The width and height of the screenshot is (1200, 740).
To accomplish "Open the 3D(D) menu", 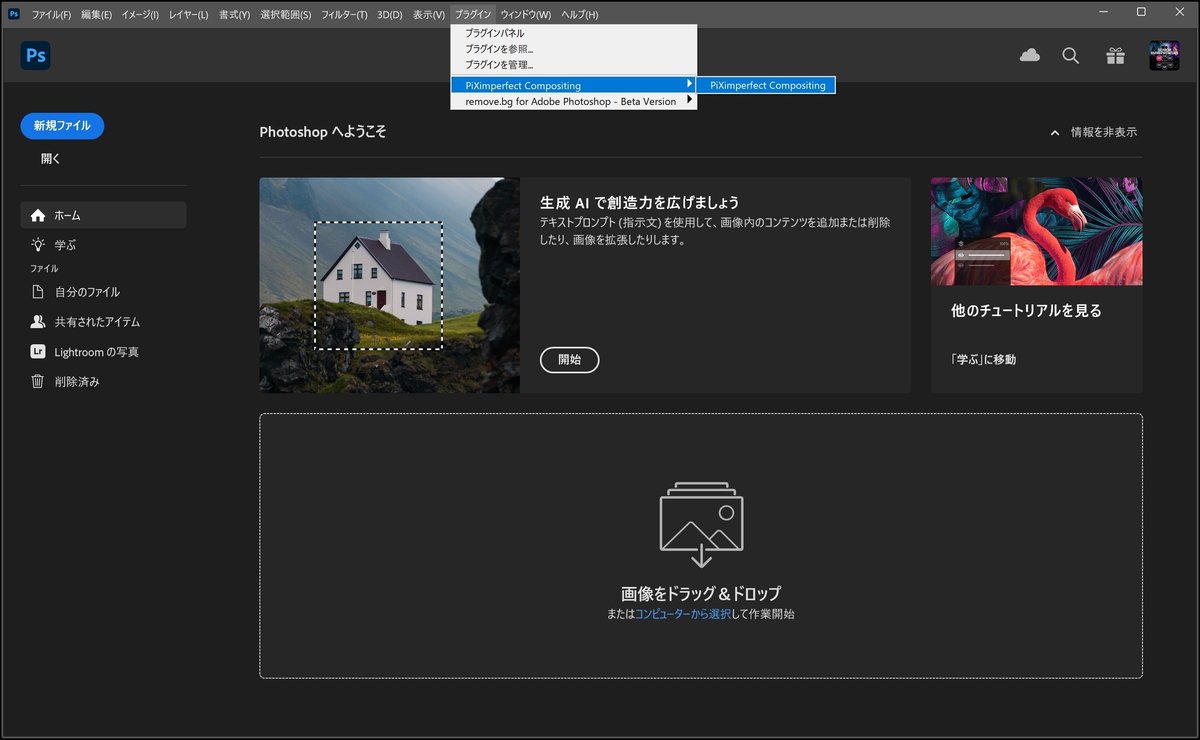I will pos(390,14).
